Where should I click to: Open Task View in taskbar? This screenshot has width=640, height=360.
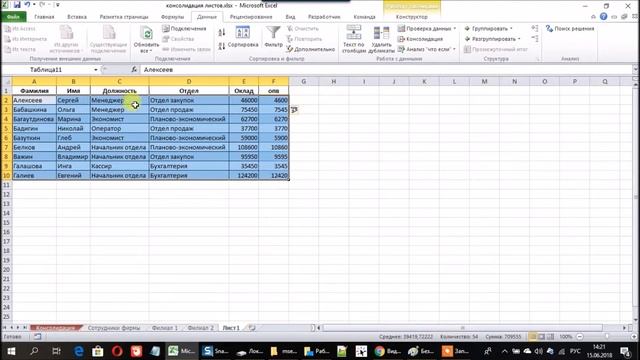(56, 351)
